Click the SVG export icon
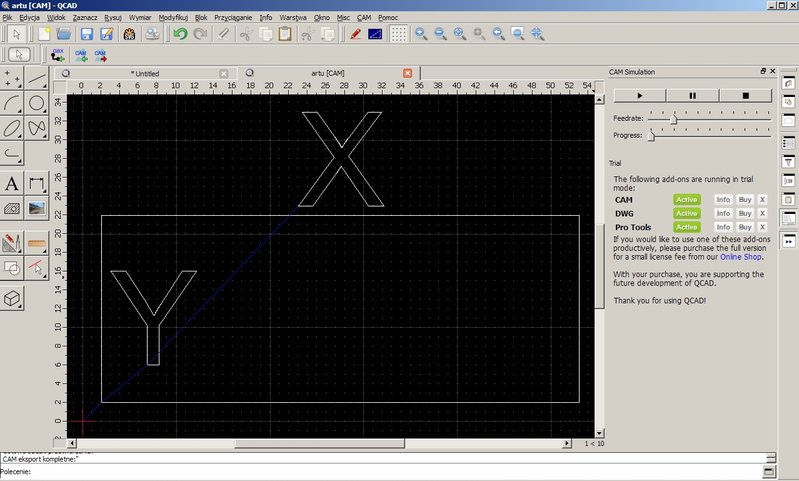Viewport: 799px width, 481px height. 129,34
